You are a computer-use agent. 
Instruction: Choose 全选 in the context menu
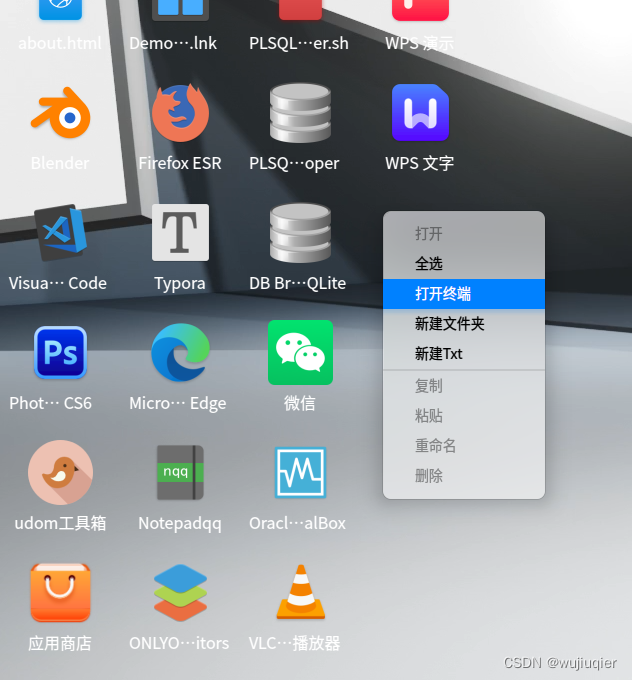point(464,264)
